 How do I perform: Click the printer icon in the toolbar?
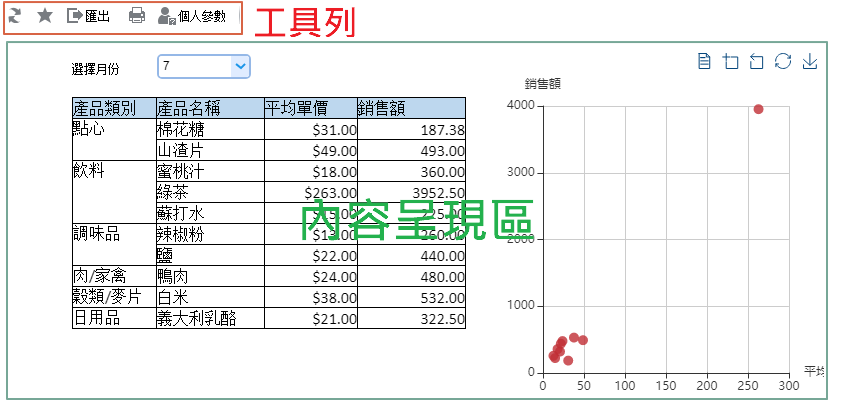click(137, 16)
